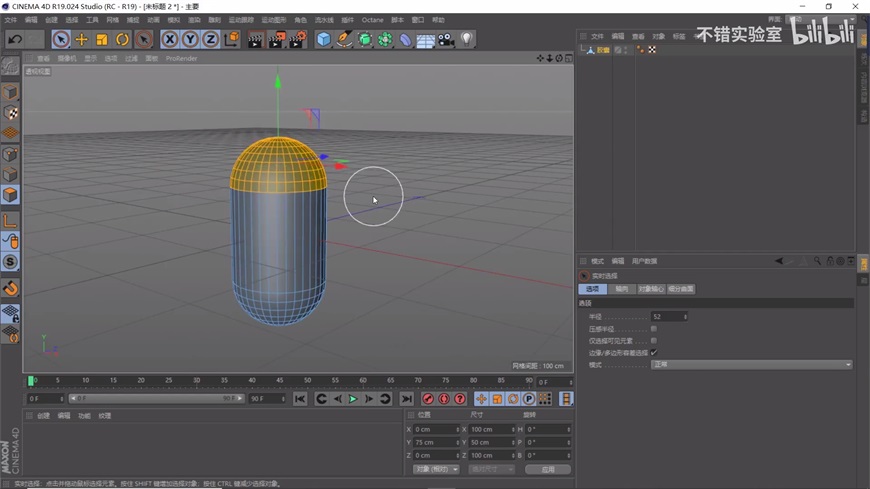The image size is (870, 489).
Task: Enable the 压感半径 checkbox
Action: (654, 328)
